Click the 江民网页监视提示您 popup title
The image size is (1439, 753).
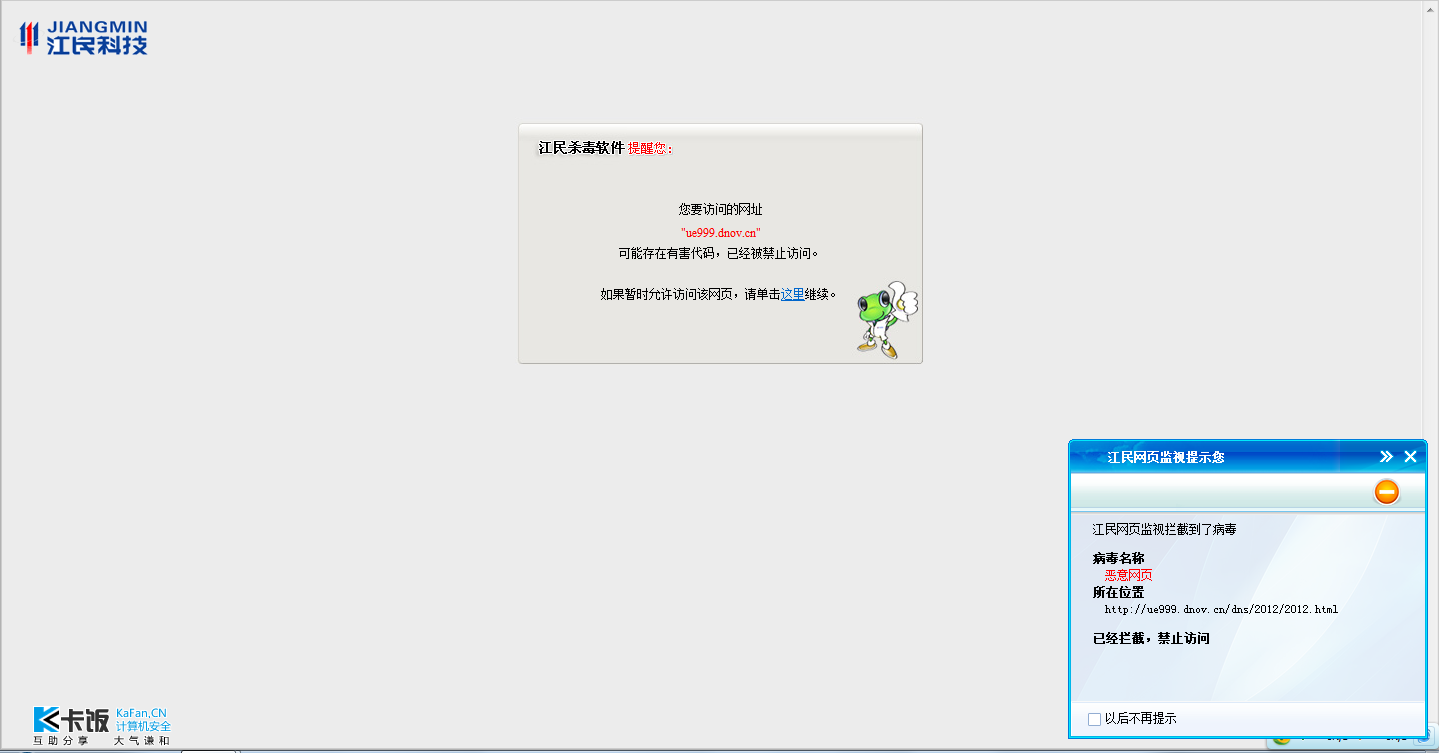tap(1166, 457)
